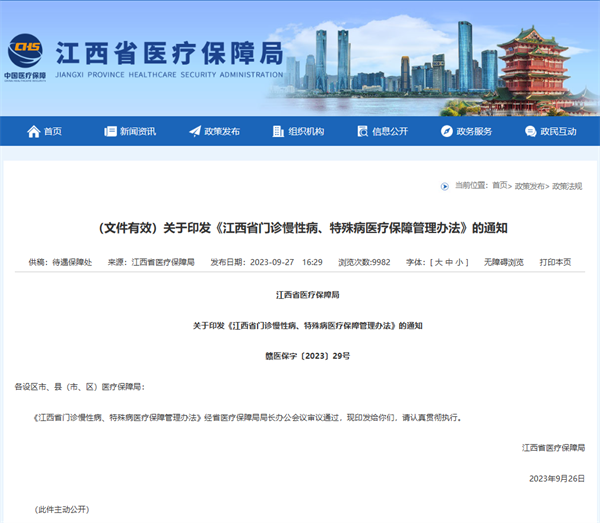Set font size to small (小)
The width and height of the screenshot is (600, 523).
(x=460, y=262)
